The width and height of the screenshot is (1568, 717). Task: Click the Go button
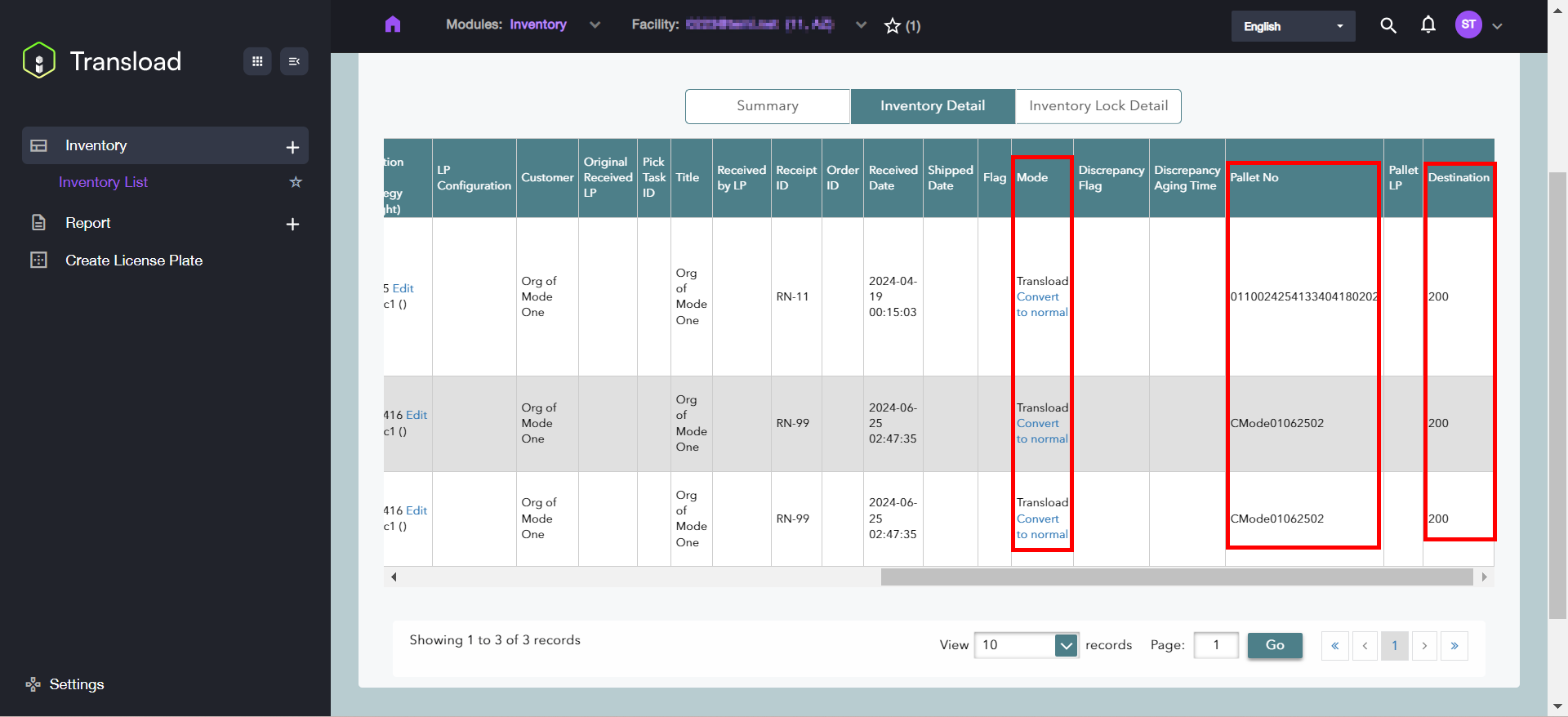[x=1274, y=645]
